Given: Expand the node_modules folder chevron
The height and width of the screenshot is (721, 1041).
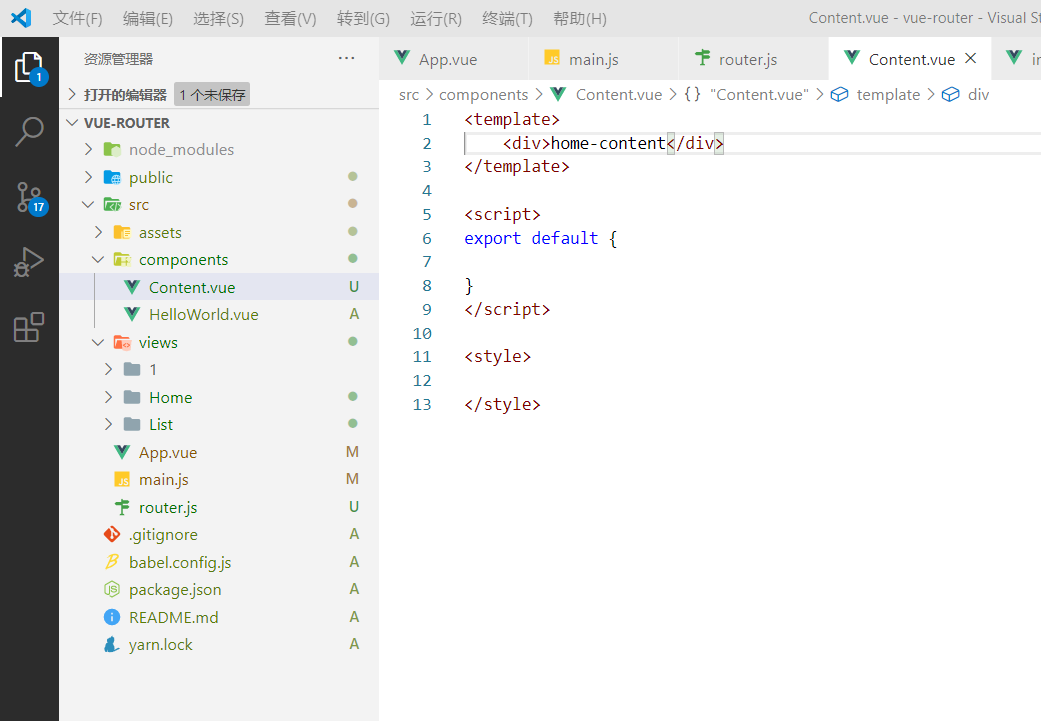Looking at the screenshot, I should 88,149.
